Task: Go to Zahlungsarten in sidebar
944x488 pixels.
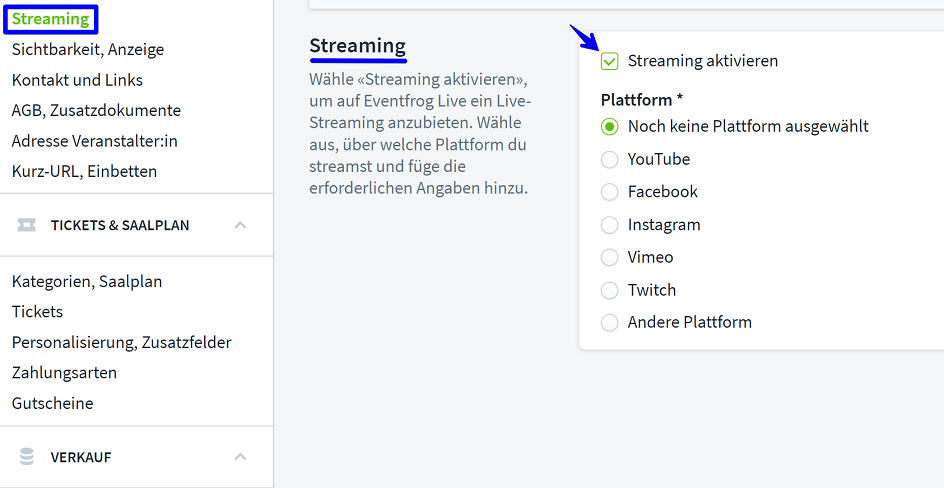Action: pyautogui.click(x=64, y=372)
